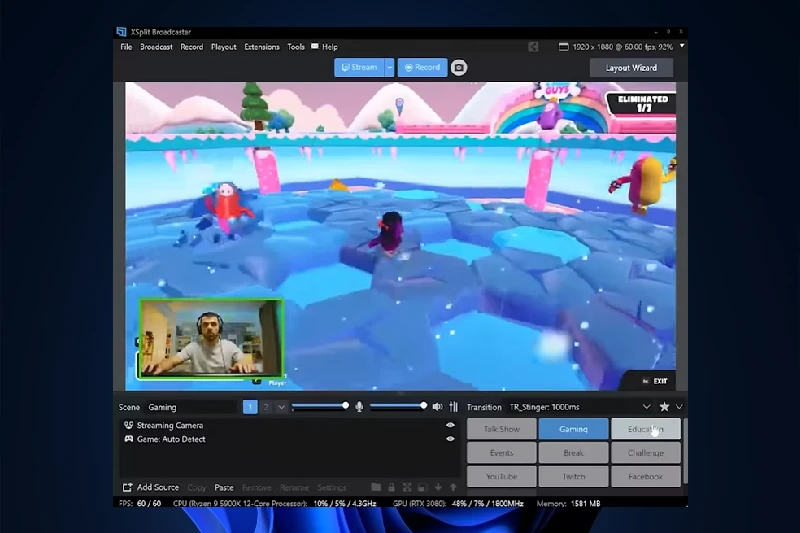Select the Talk Show scene
Screen dimensions: 800x533
point(501,429)
